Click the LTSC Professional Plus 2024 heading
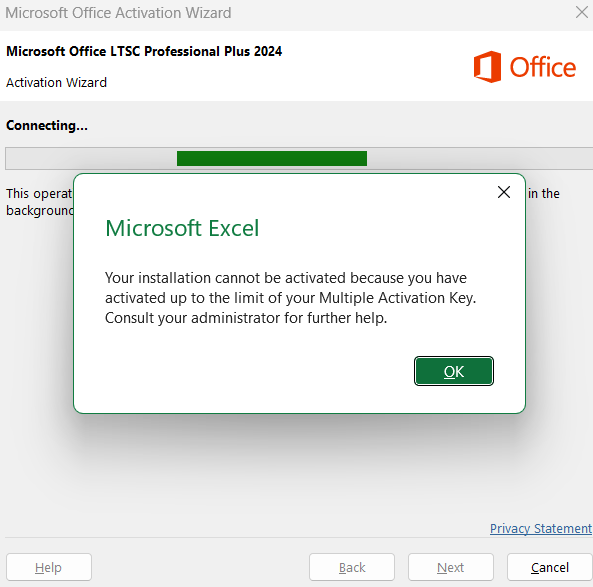The height and width of the screenshot is (587, 593). tap(144, 51)
